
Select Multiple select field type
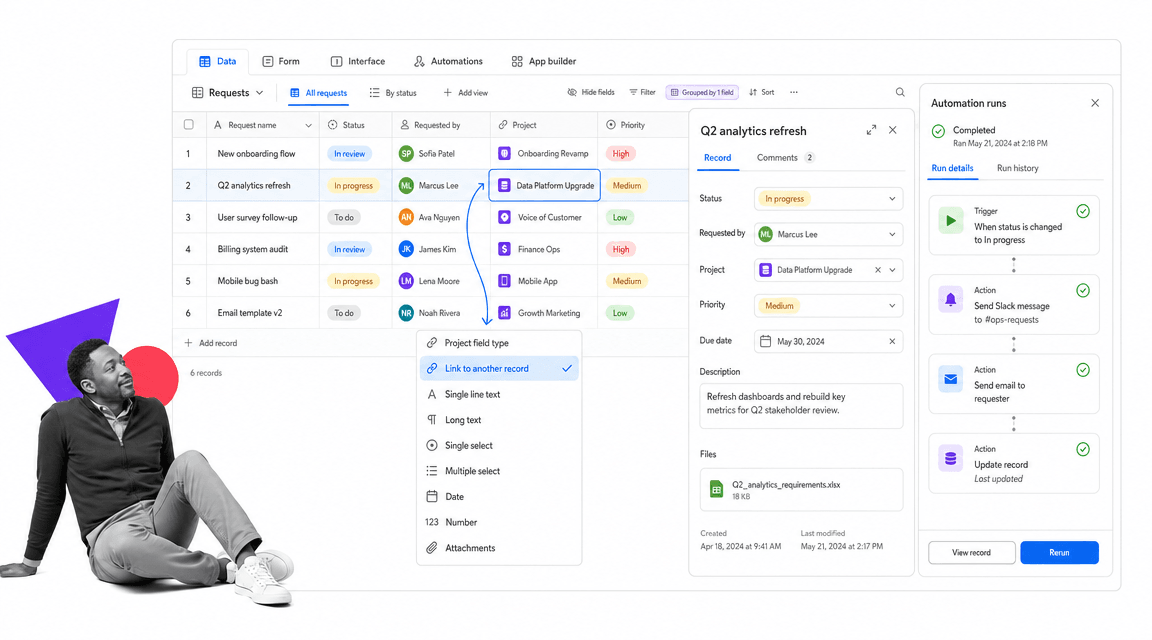pos(500,471)
